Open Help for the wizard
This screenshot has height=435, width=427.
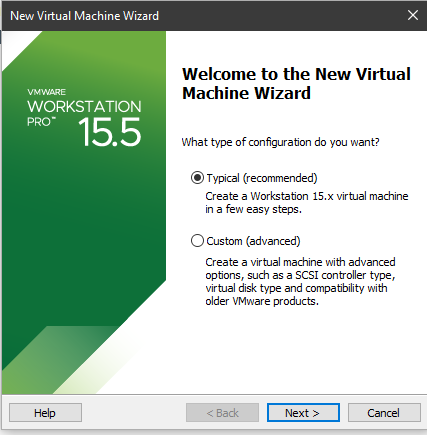(x=45, y=413)
